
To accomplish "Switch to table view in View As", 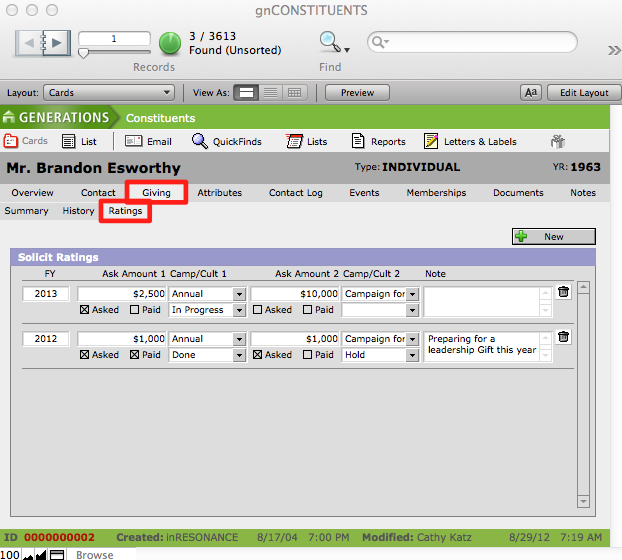I will tap(294, 93).
